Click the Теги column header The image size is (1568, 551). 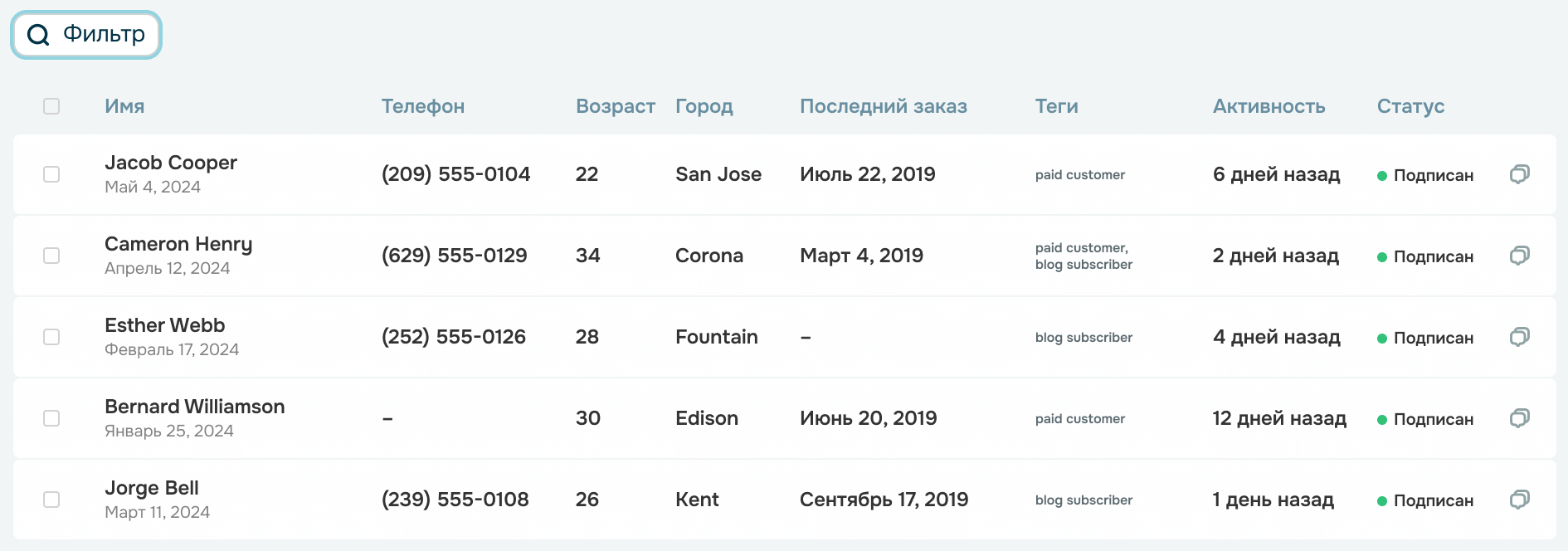tap(1057, 106)
